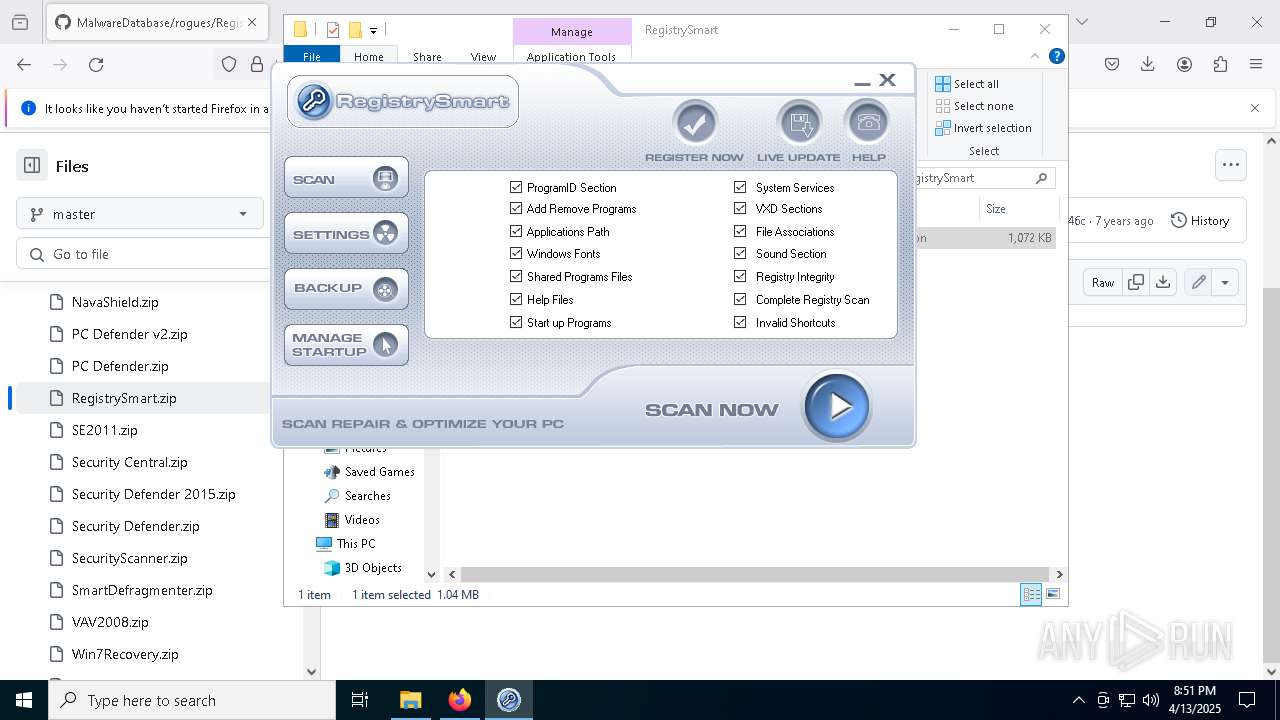Toggle Add Remove Programs checkbox
The height and width of the screenshot is (720, 1280).
(x=516, y=209)
